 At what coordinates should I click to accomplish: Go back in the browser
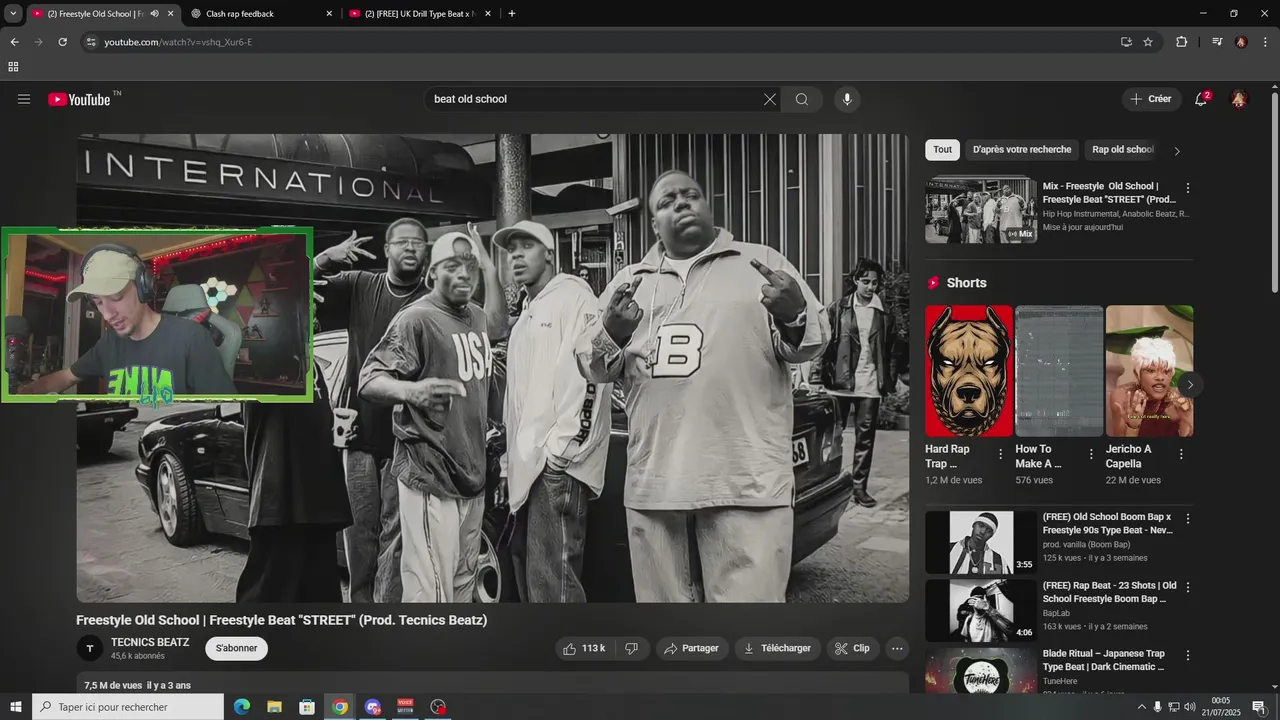point(14,42)
